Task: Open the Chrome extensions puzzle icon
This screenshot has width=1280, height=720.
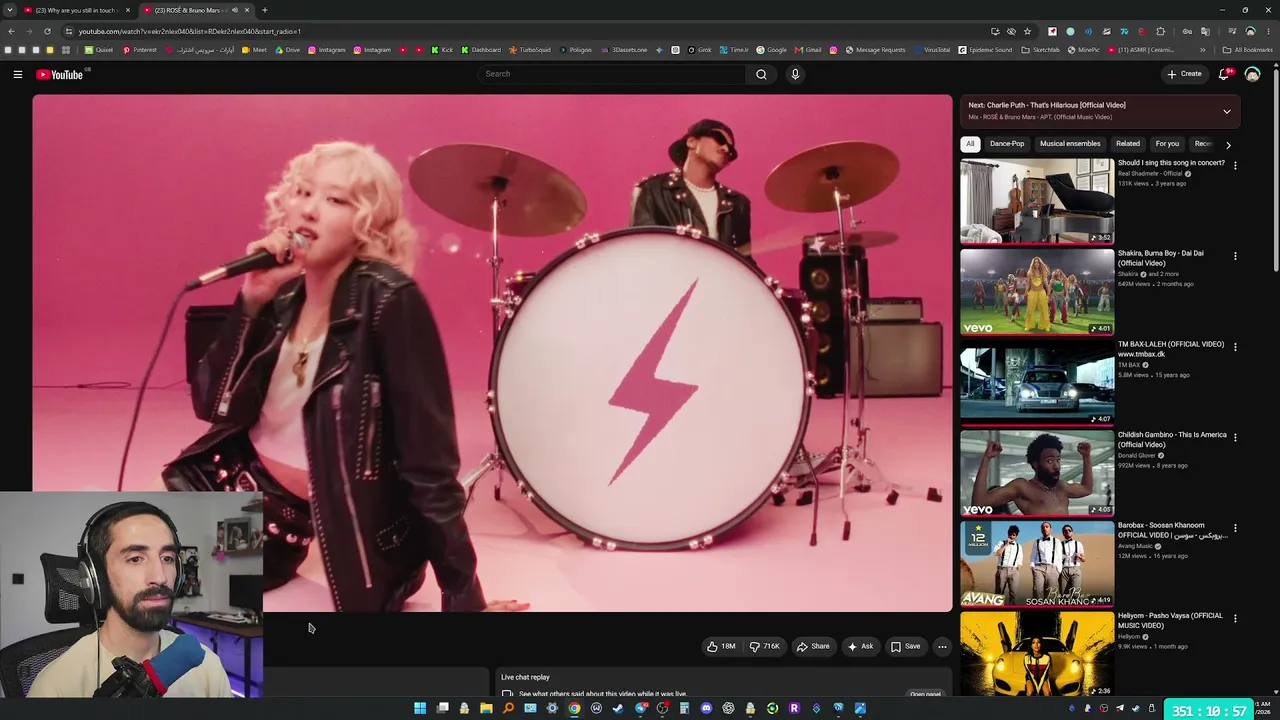Action: pyautogui.click(x=1160, y=31)
